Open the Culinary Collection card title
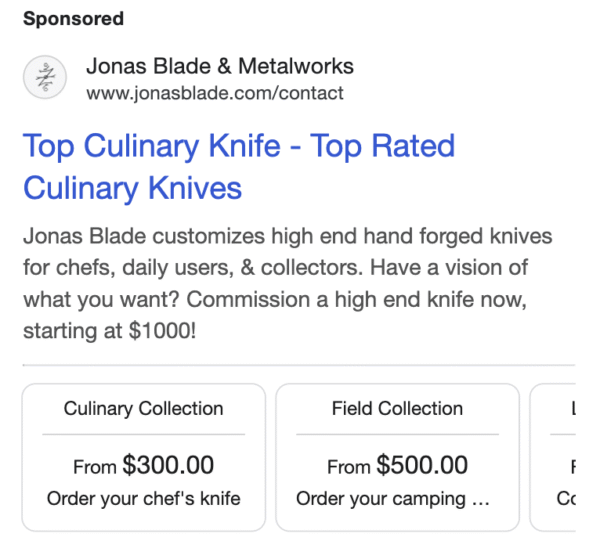The height and width of the screenshot is (548, 600). 143,408
